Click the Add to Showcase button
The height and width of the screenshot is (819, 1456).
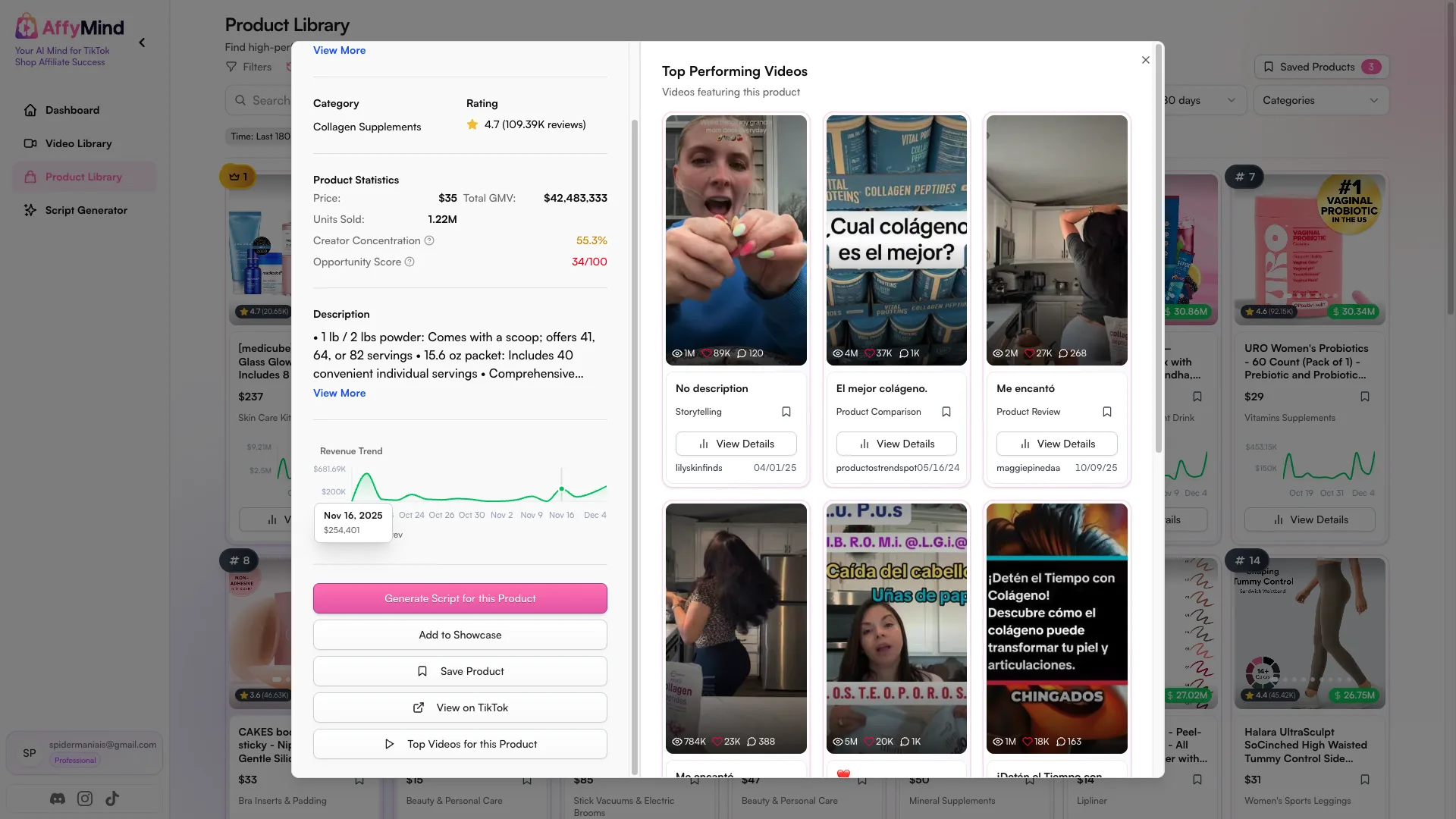[x=460, y=635]
